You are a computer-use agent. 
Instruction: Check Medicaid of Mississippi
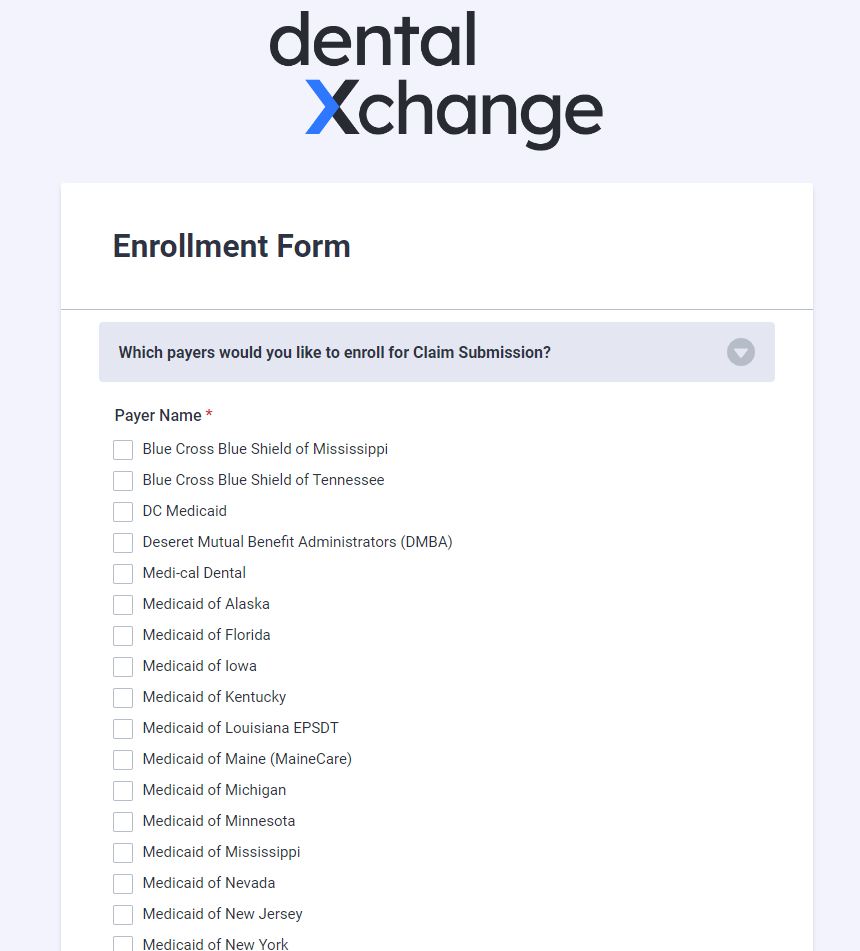[x=123, y=853]
